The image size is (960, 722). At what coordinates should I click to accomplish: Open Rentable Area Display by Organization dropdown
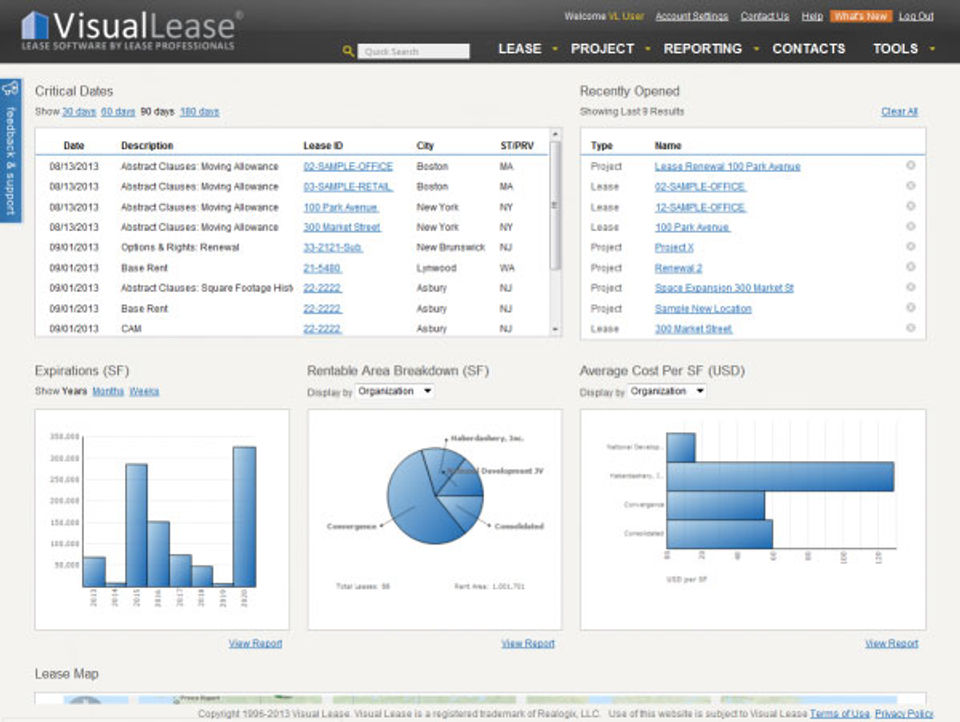click(395, 391)
